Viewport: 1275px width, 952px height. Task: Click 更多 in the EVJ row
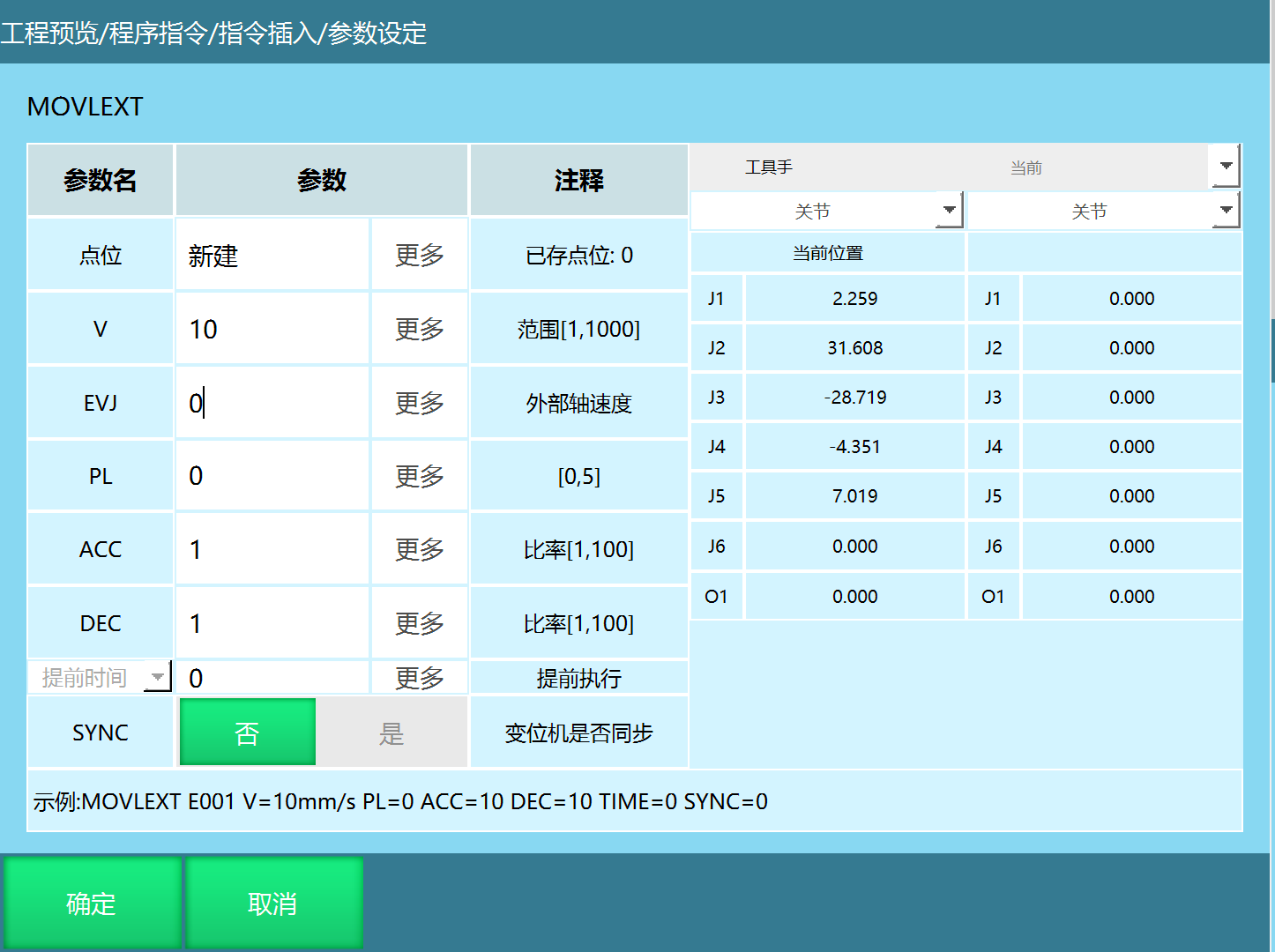[x=419, y=403]
